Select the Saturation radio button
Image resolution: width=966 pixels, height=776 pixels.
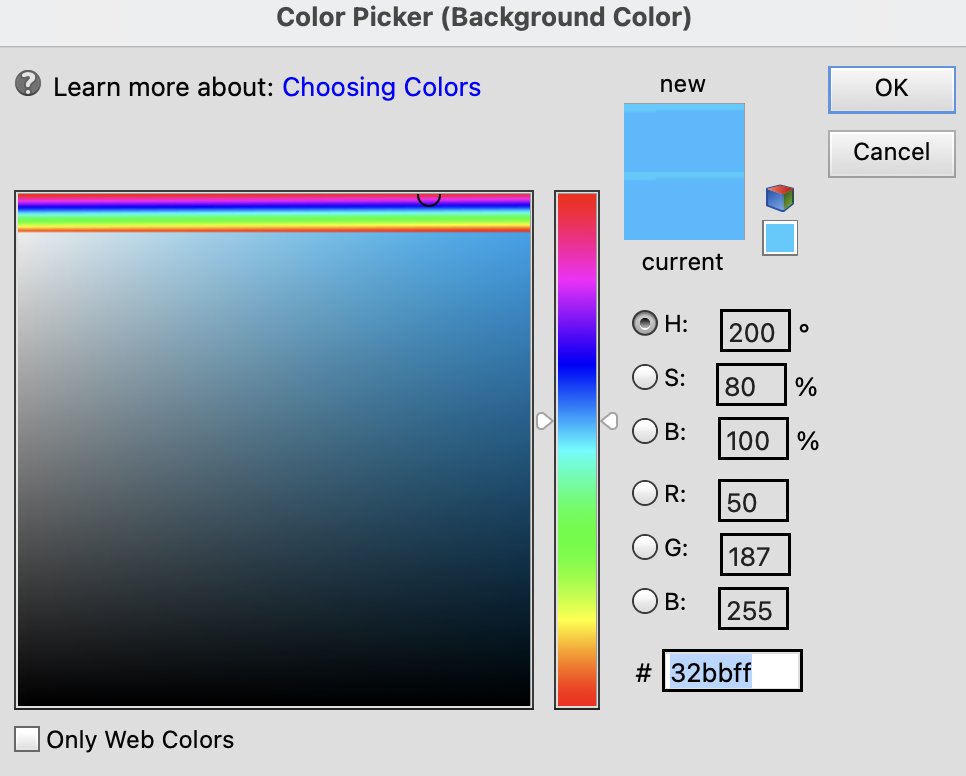coord(645,378)
